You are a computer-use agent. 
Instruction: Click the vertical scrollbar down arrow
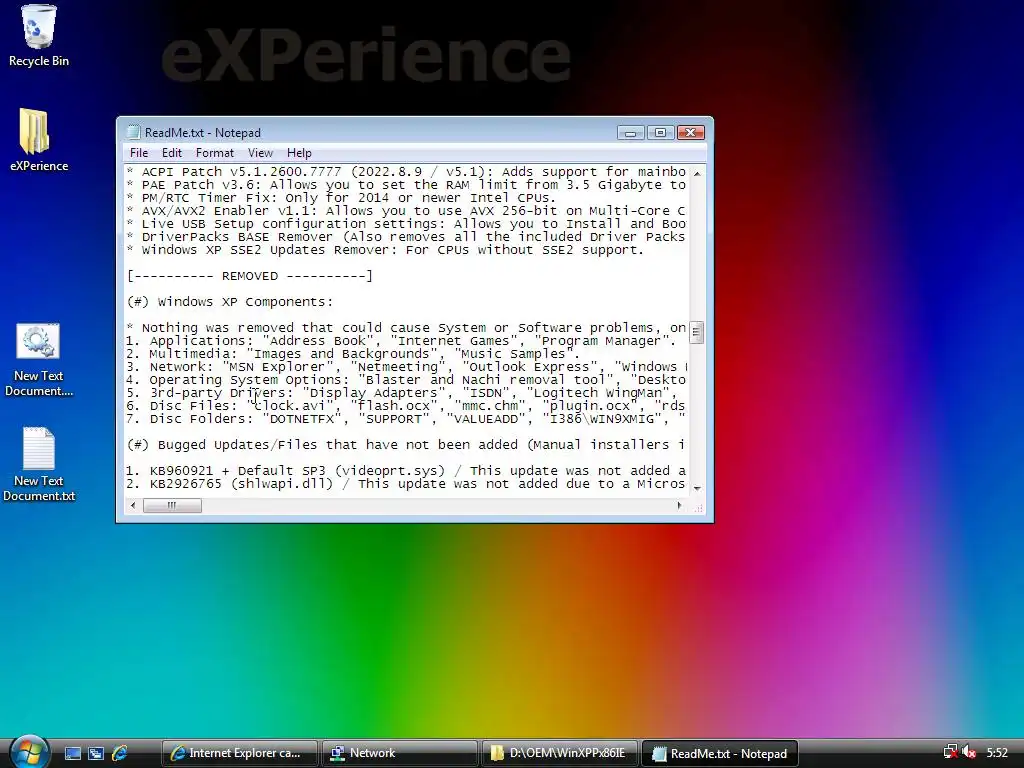click(697, 488)
